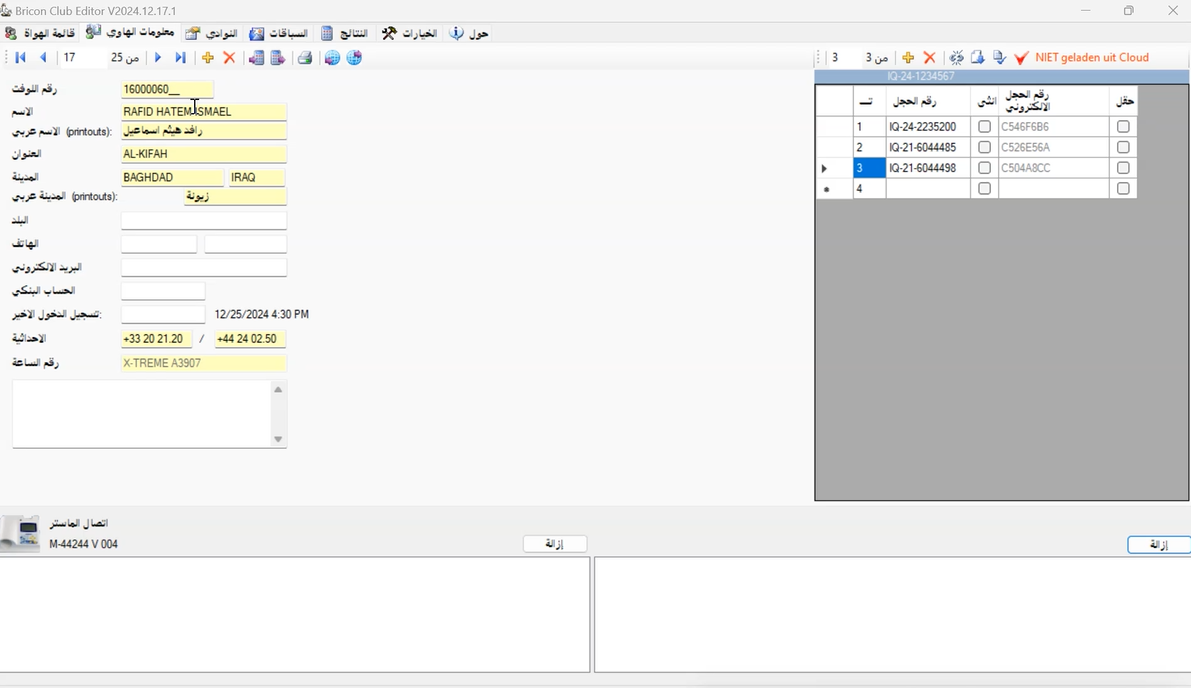Open the السباقات tab
Image resolution: width=1191 pixels, height=688 pixels.
278,33
